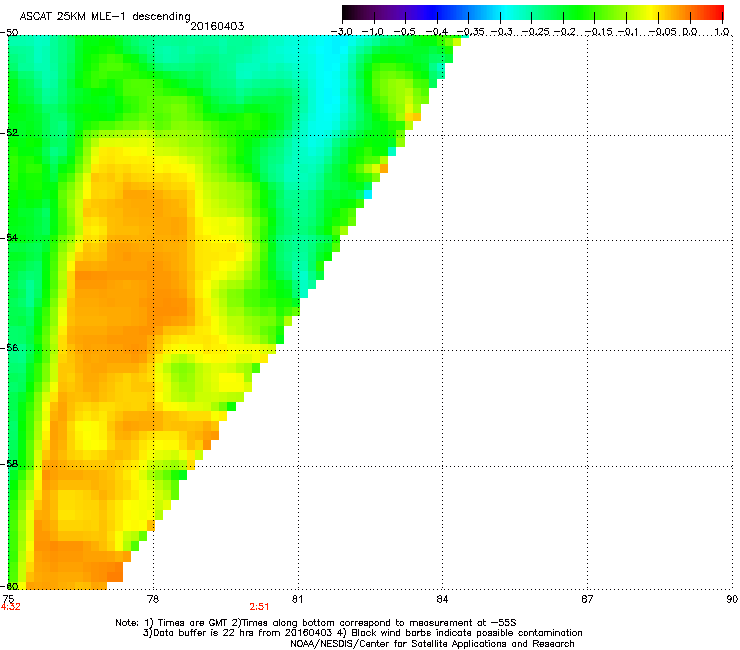
Task: Click the 'Note: 1) Times are GMT' line
Action: (x=316, y=623)
